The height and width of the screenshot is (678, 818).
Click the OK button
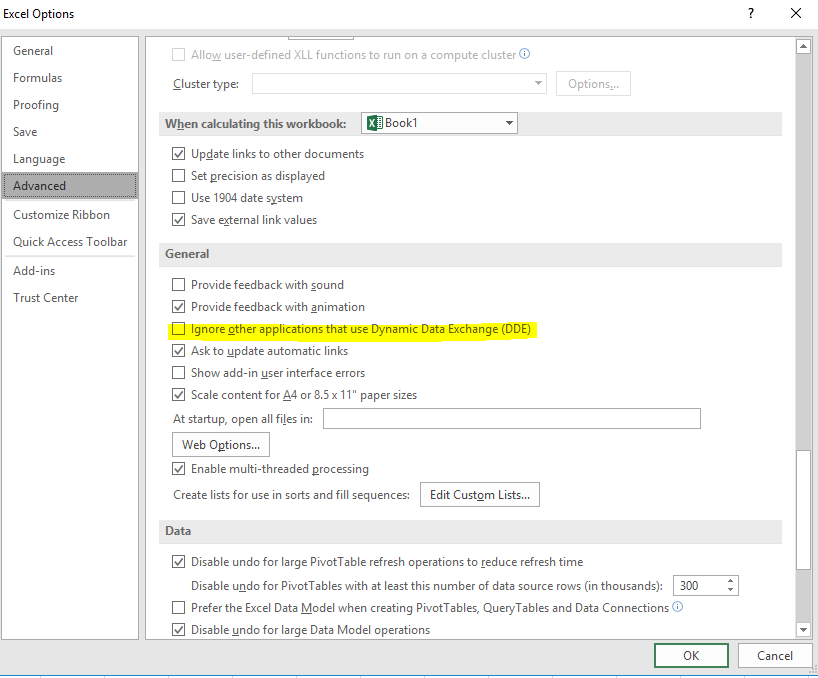[691, 656]
